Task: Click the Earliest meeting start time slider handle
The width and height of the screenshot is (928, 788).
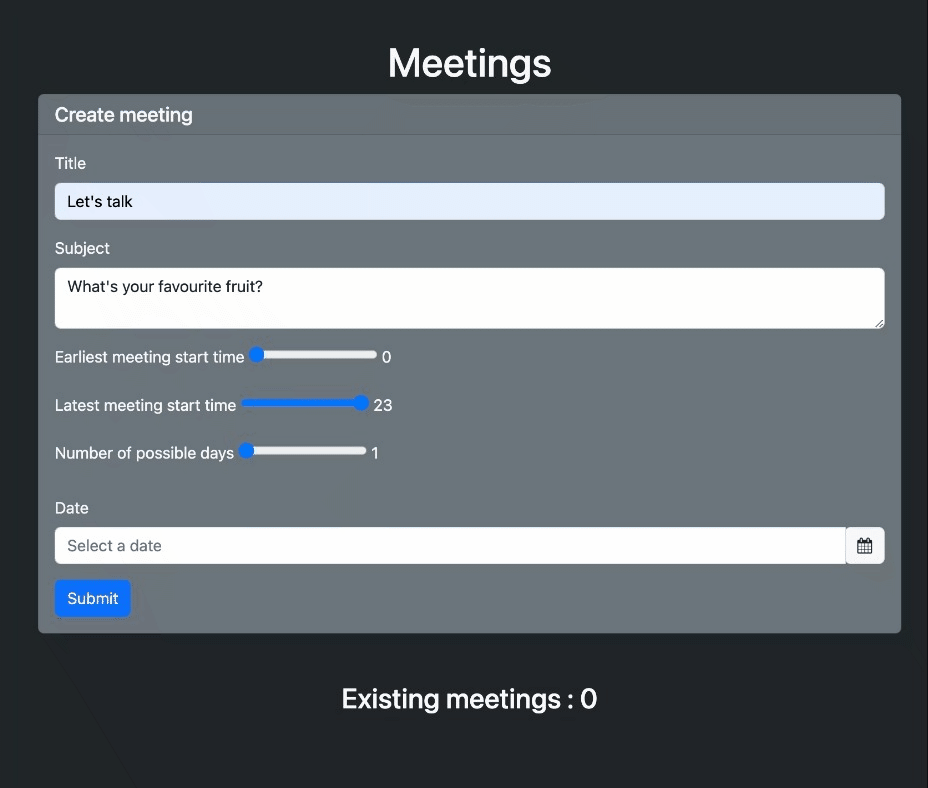Action: 257,355
